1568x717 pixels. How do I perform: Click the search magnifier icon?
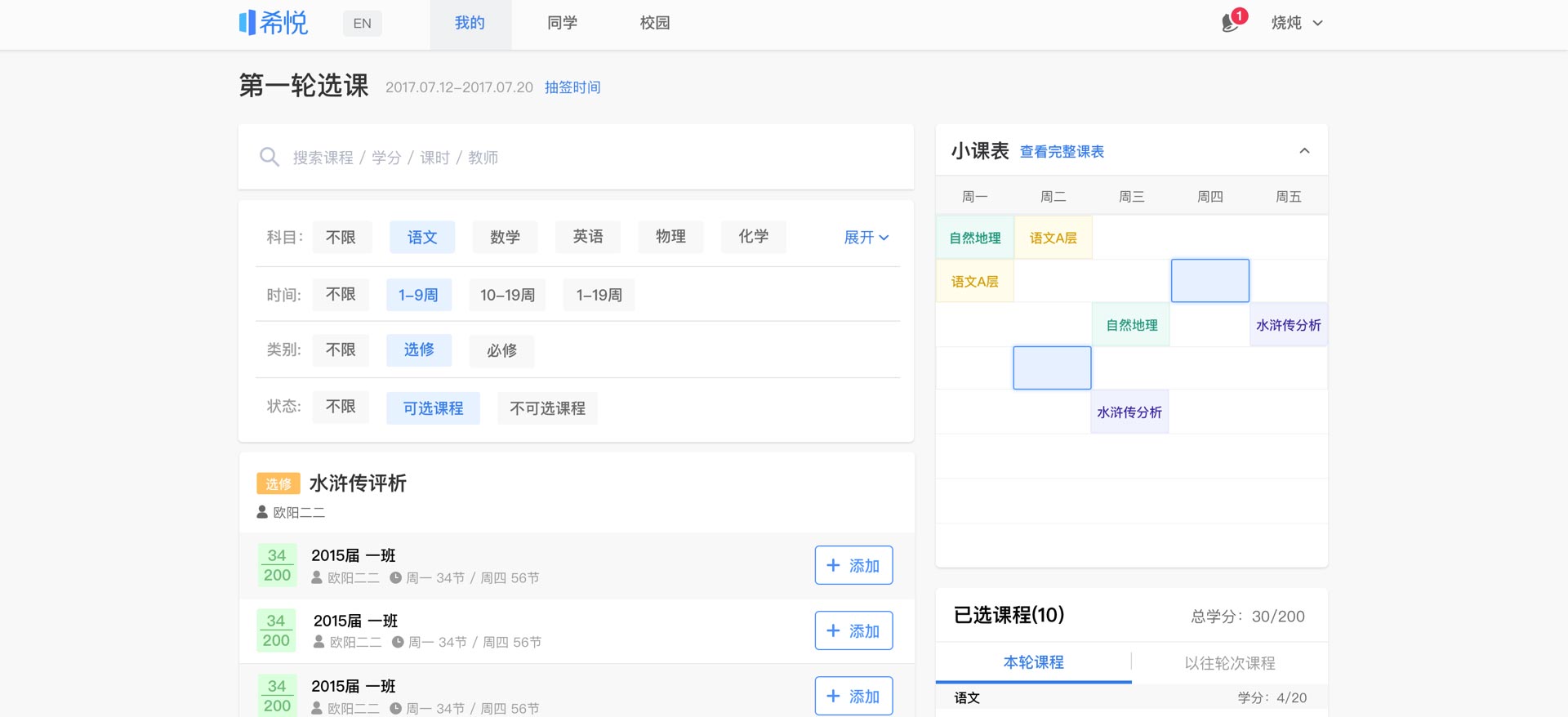pyautogui.click(x=269, y=157)
